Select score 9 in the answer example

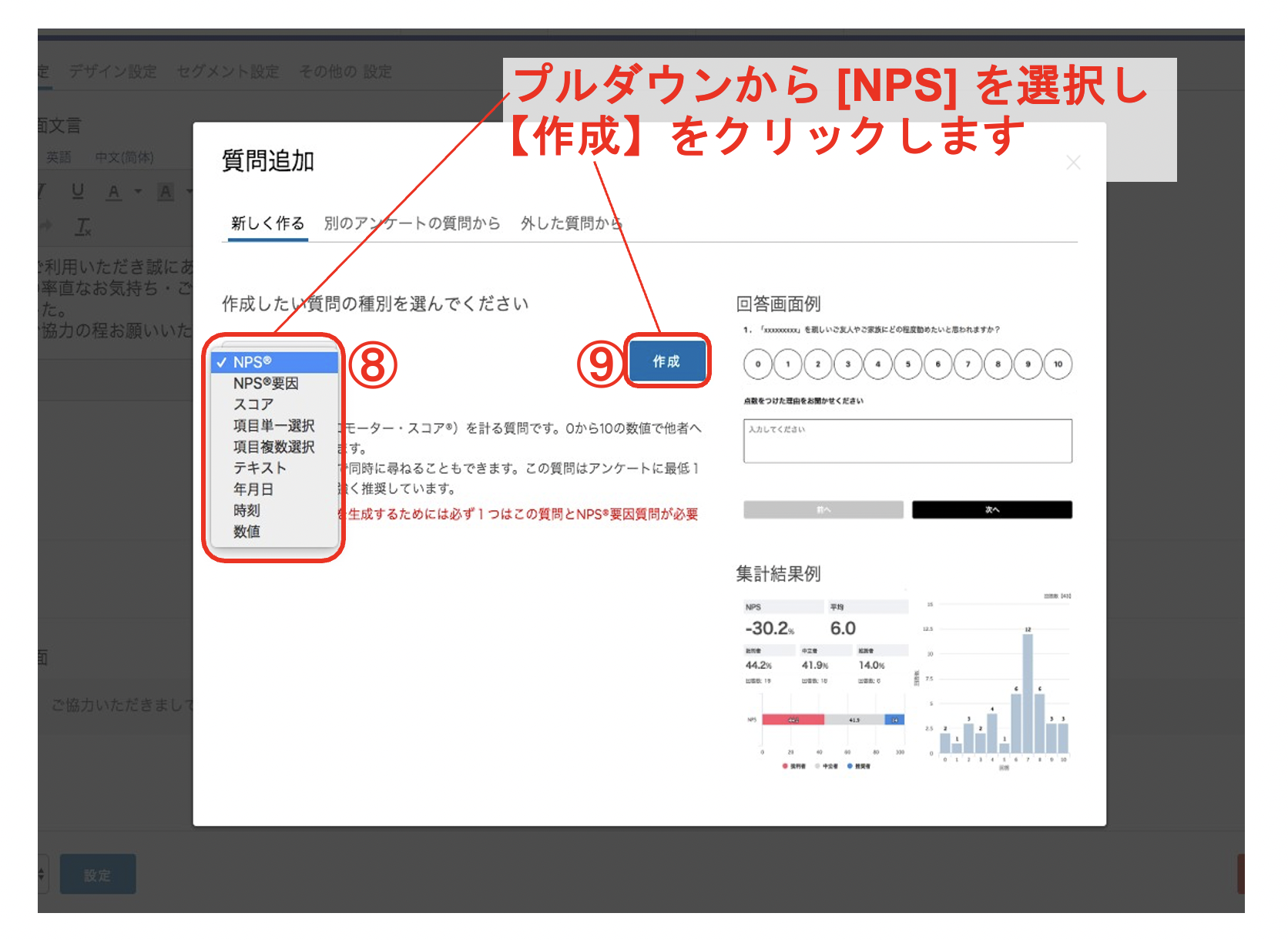[1028, 364]
